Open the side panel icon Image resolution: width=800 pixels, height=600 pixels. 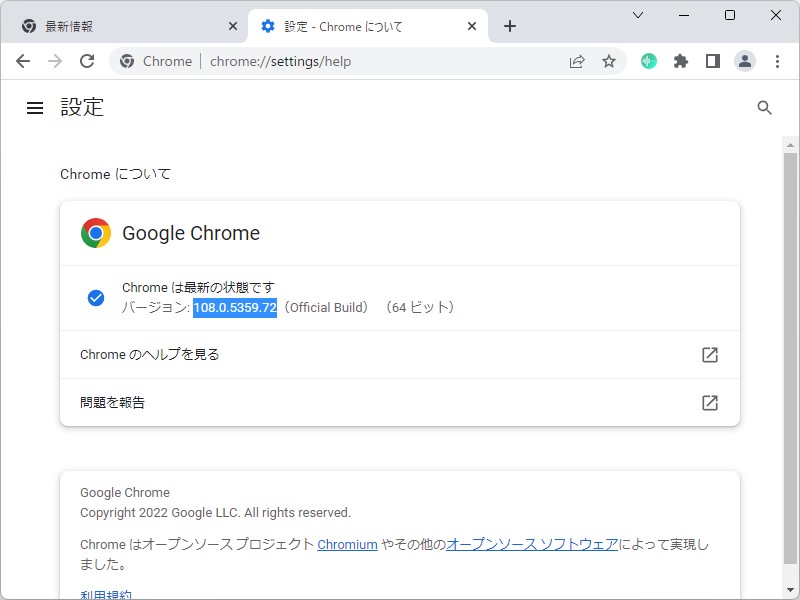coord(713,61)
